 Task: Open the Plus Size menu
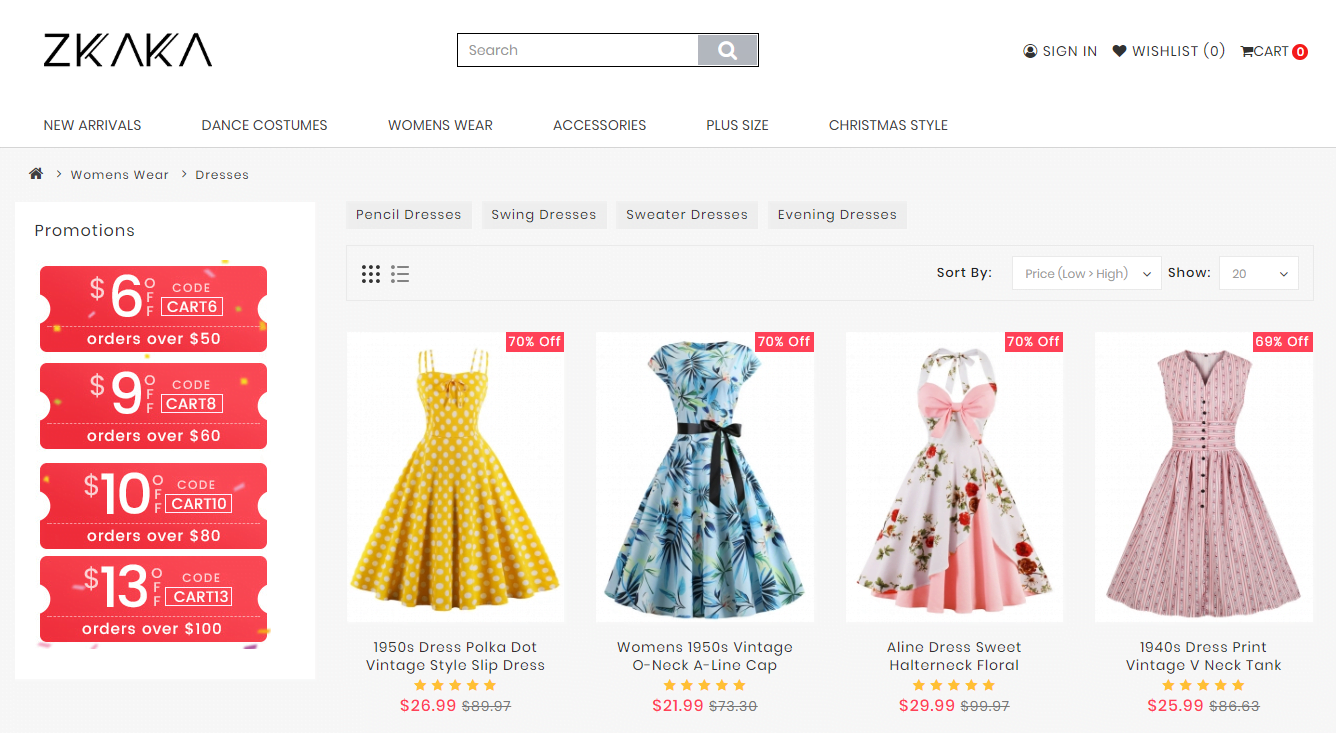[737, 125]
